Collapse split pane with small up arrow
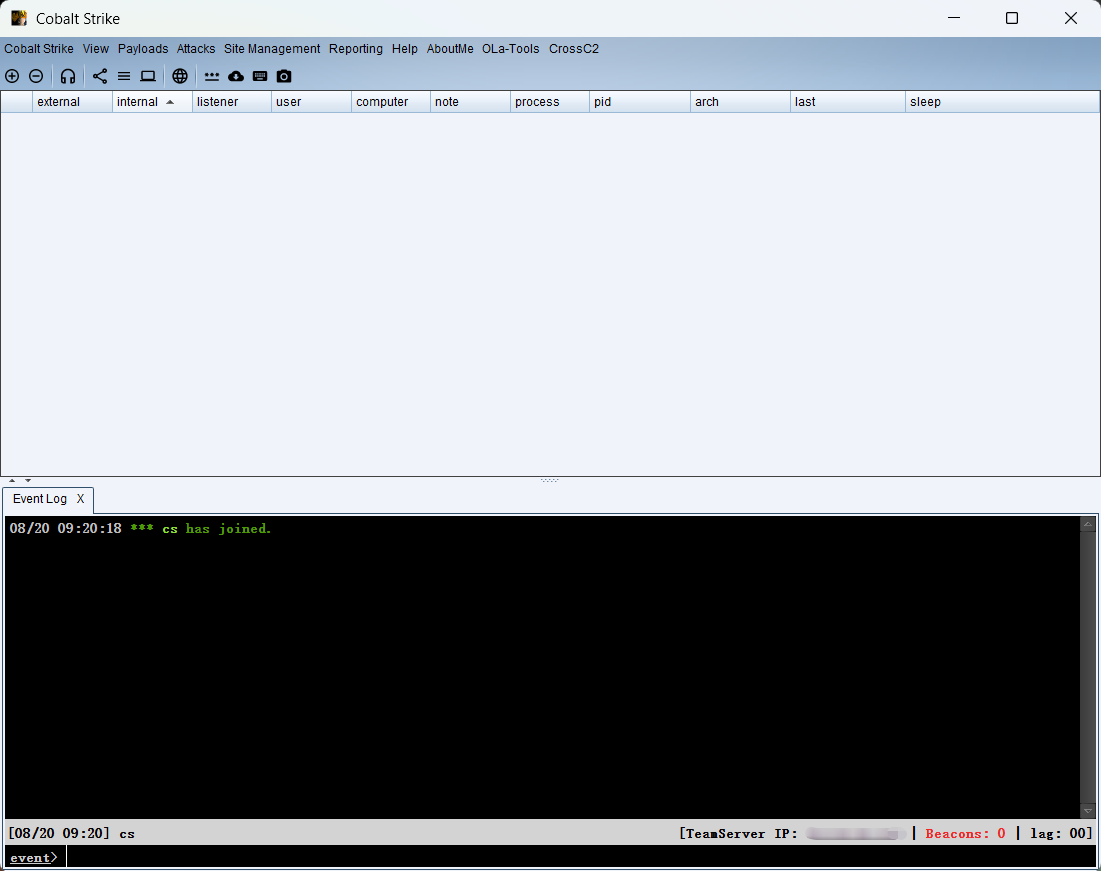The height and width of the screenshot is (871, 1101). point(12,480)
